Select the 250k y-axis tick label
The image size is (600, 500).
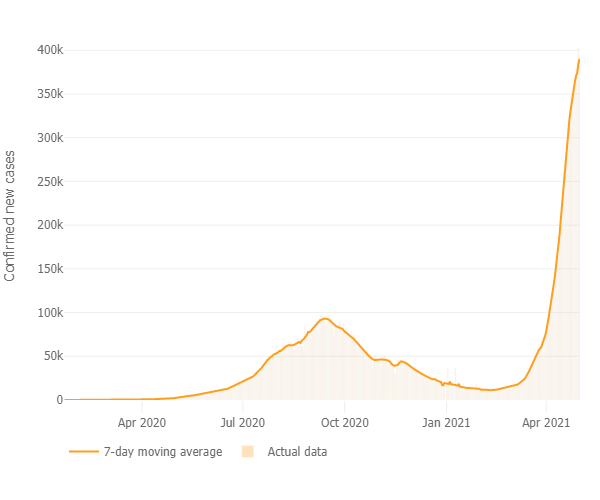click(48, 181)
